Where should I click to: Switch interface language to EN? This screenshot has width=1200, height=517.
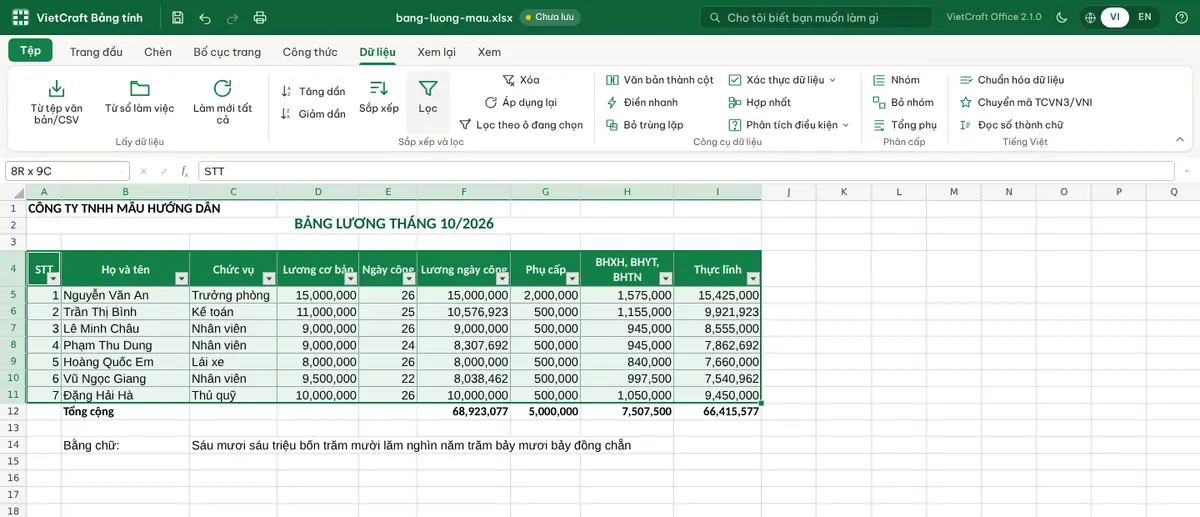[x=1145, y=17]
